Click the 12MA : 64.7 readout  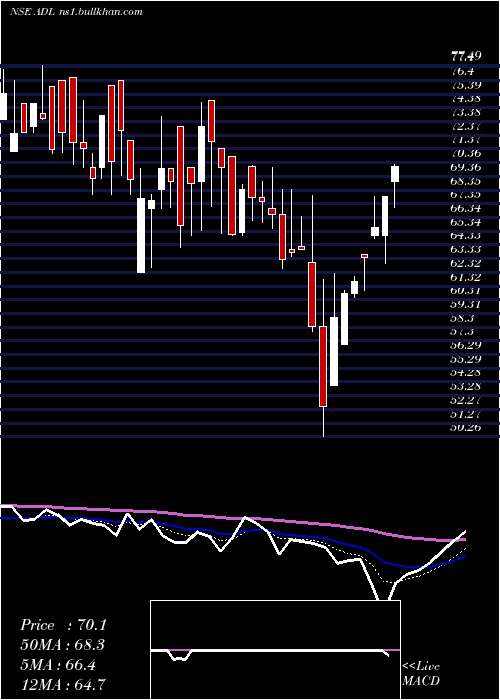click(x=63, y=684)
